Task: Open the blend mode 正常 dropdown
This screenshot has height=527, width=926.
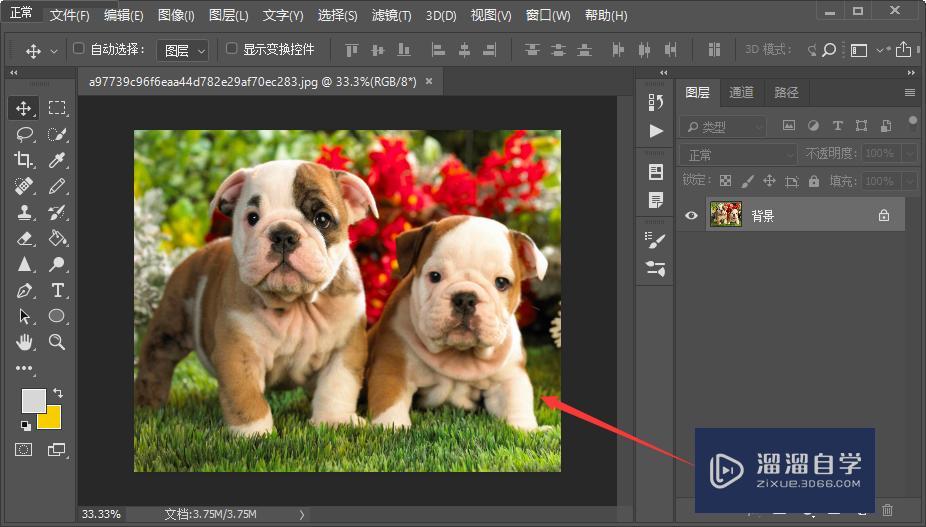Action: point(738,155)
